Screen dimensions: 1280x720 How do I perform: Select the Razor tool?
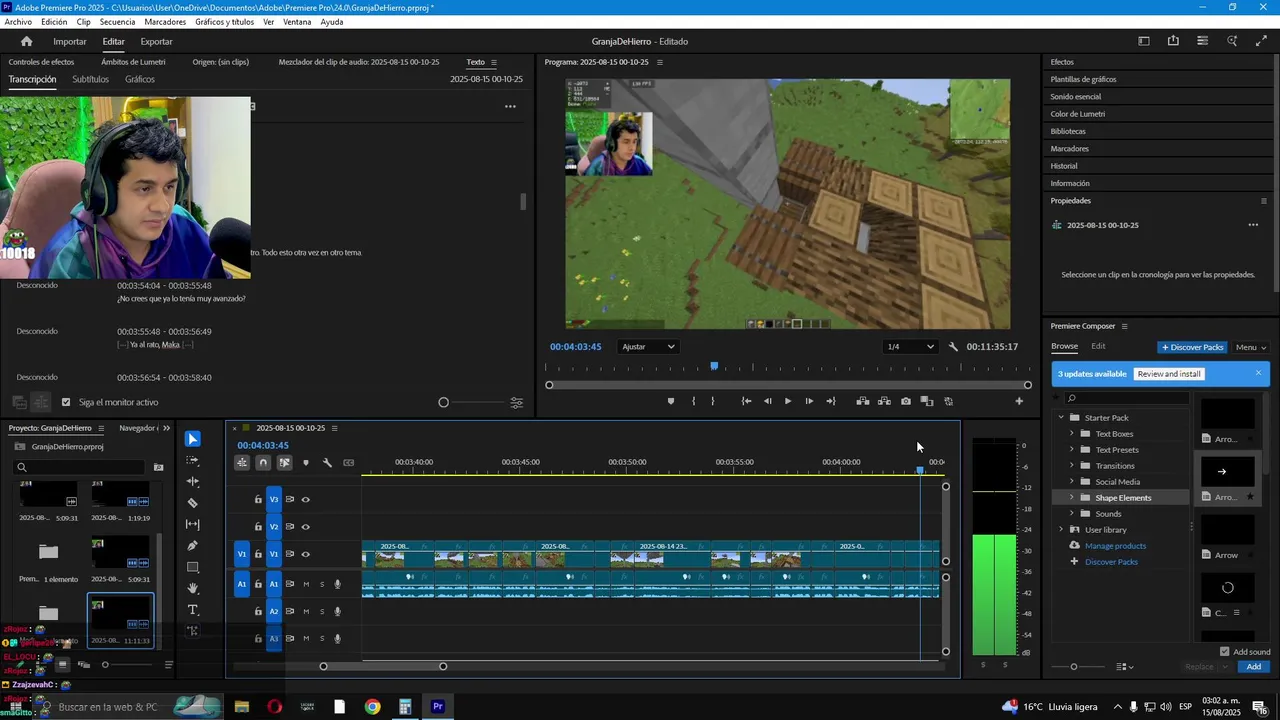tap(193, 503)
